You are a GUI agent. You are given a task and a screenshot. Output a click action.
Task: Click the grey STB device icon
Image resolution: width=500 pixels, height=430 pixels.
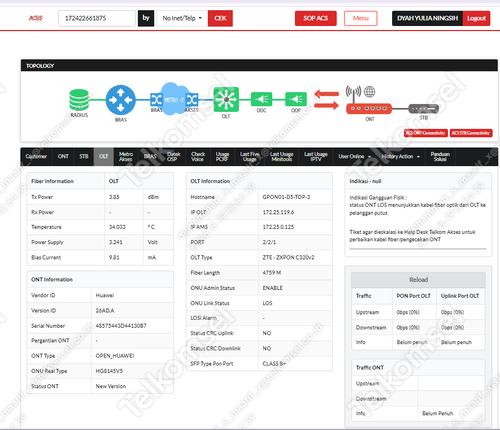424,109
